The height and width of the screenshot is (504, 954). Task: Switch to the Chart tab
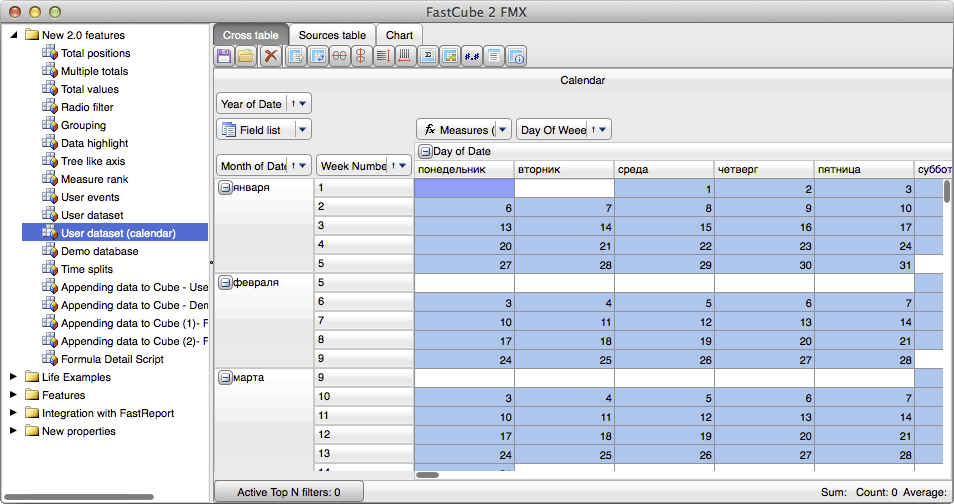click(x=399, y=35)
